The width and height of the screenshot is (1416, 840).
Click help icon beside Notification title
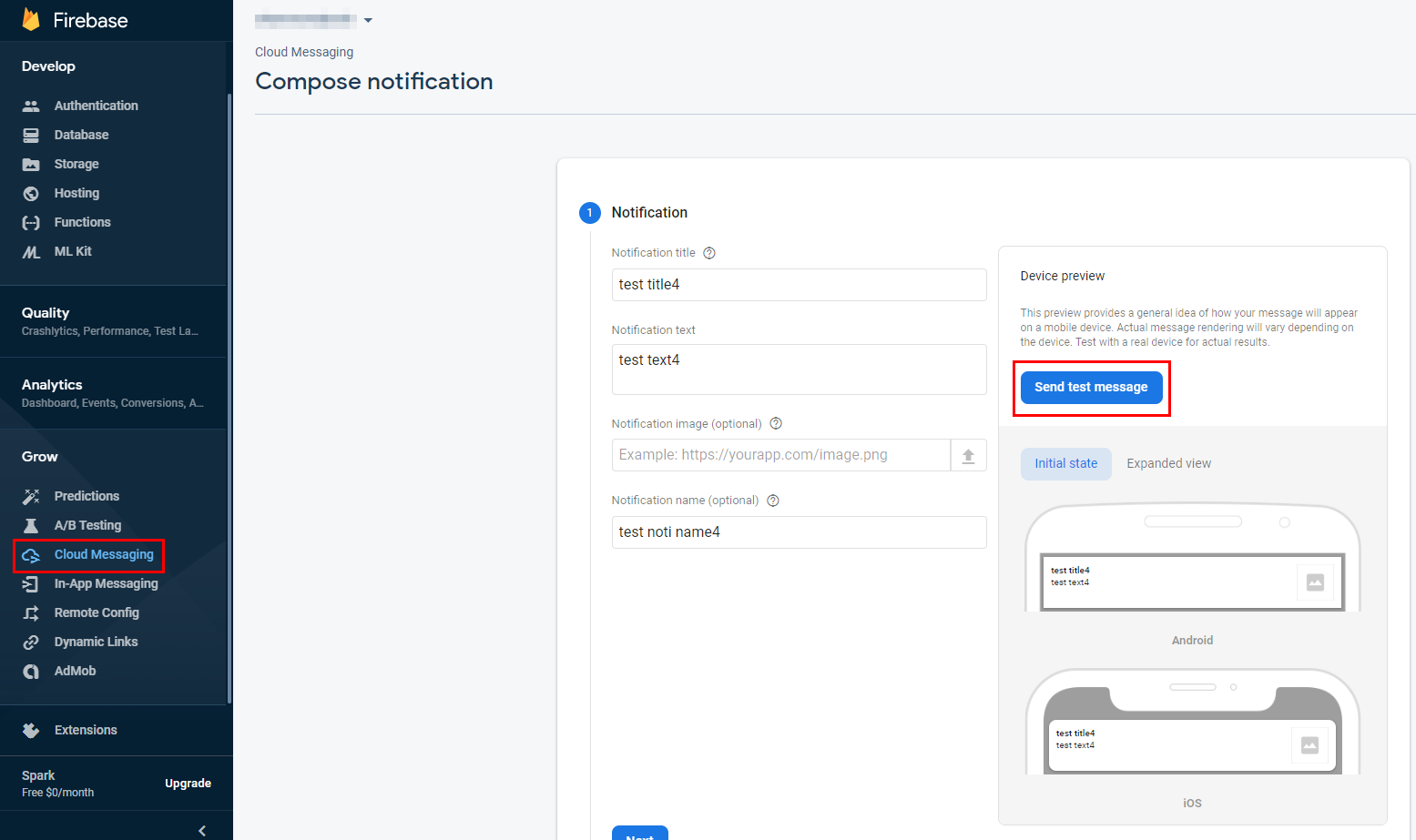(x=709, y=253)
